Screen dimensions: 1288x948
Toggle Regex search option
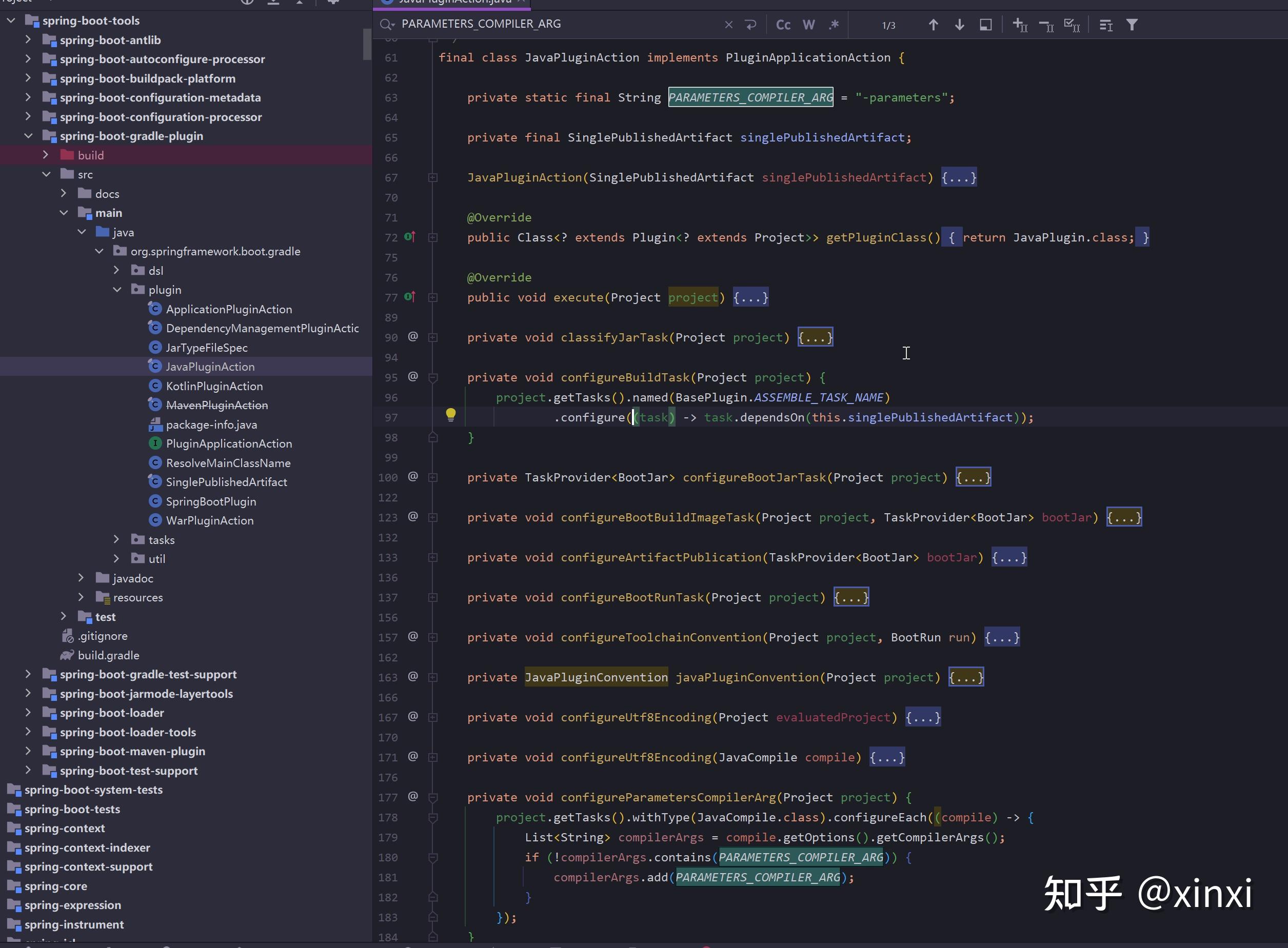point(834,25)
